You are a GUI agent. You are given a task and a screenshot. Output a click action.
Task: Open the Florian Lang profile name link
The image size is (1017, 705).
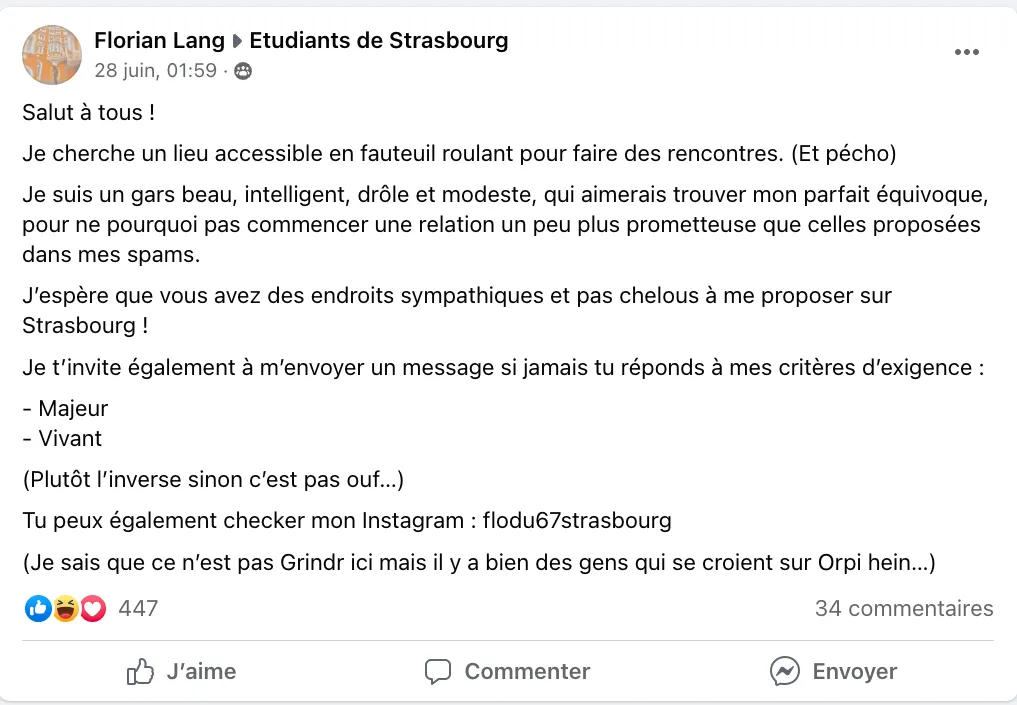(159, 41)
